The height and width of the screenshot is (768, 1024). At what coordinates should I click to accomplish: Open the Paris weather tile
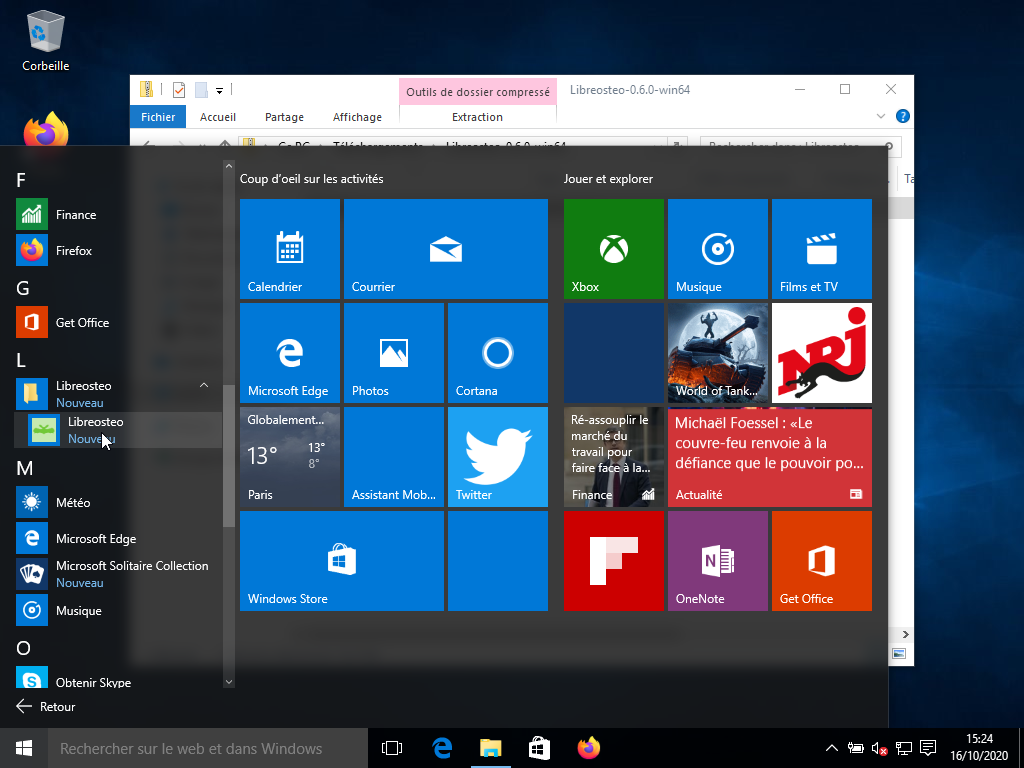[289, 456]
